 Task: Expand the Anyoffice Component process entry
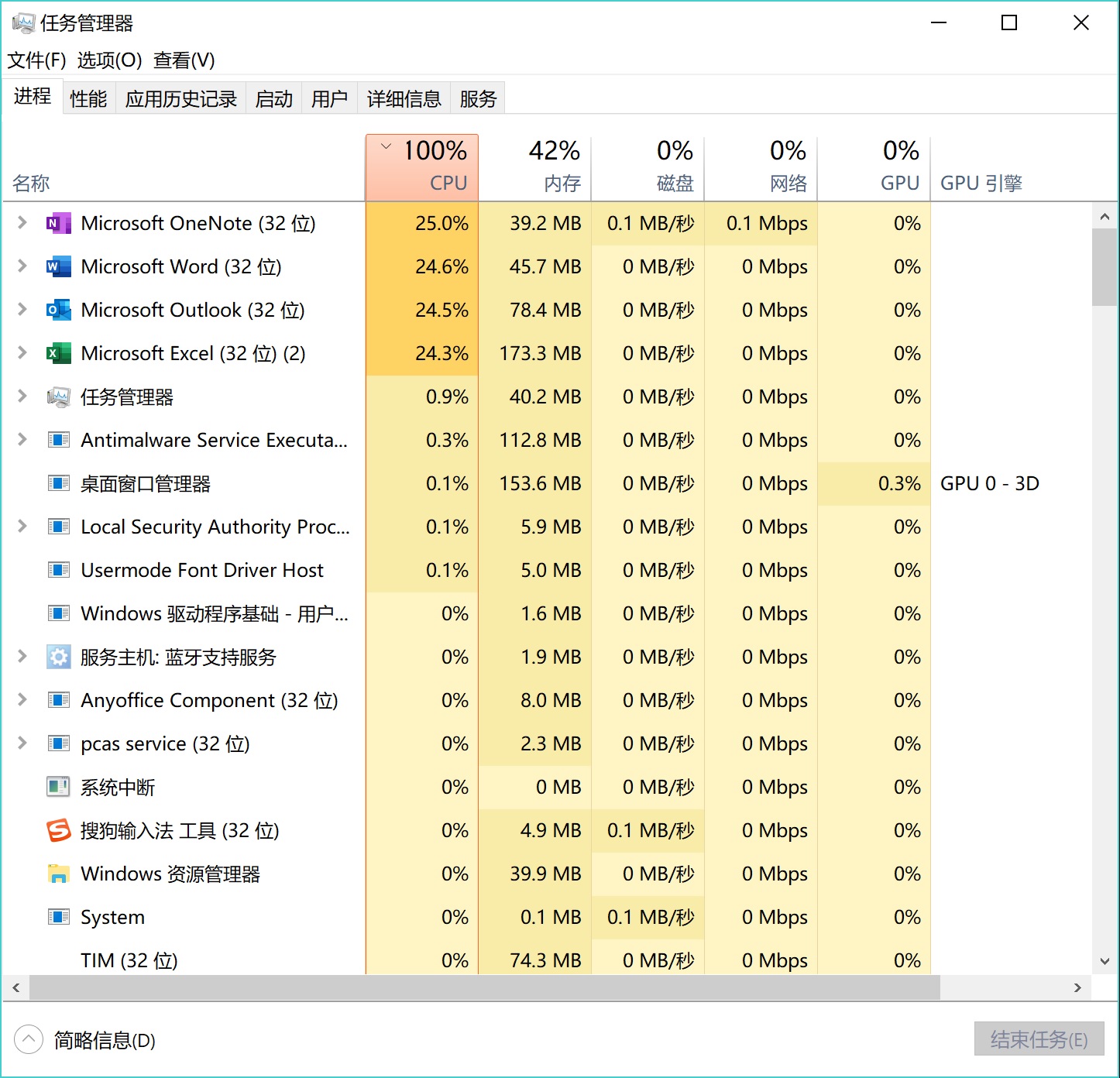point(21,700)
